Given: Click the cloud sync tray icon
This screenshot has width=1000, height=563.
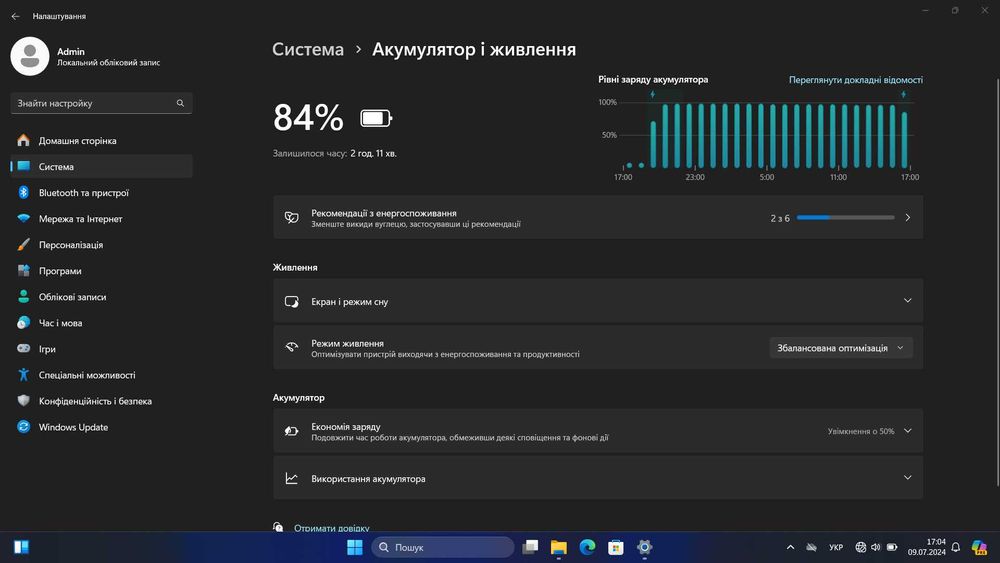Looking at the screenshot, I should (x=811, y=547).
